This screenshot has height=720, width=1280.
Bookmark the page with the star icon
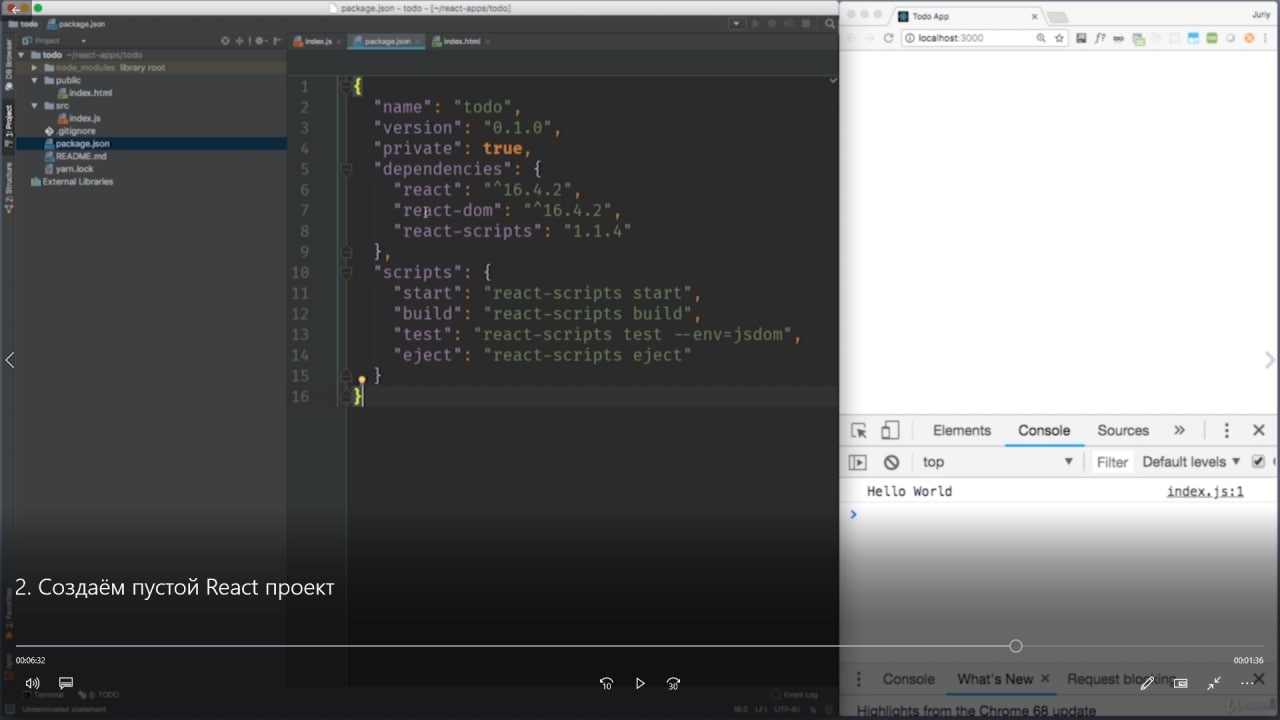point(1060,38)
